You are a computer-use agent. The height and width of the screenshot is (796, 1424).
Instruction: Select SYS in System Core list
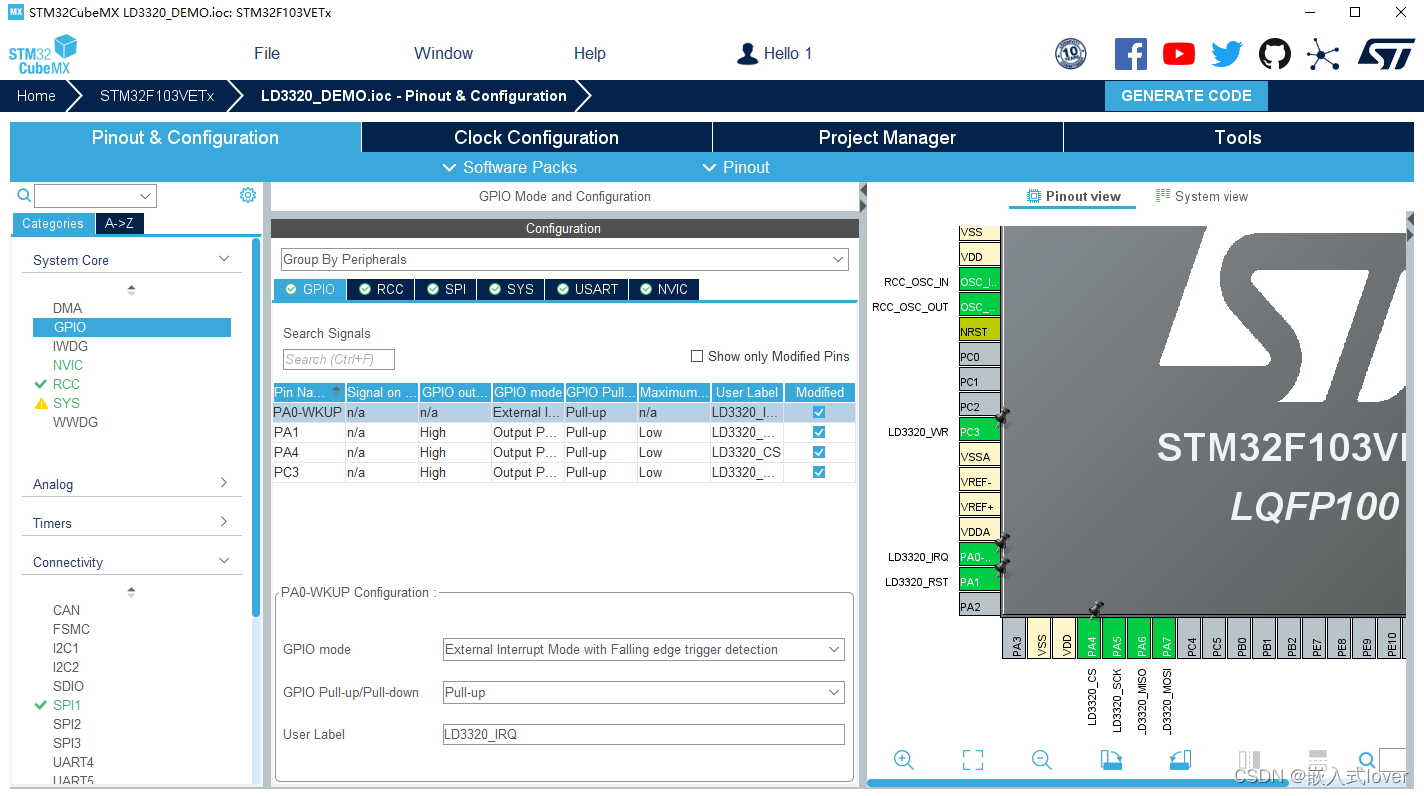66,403
